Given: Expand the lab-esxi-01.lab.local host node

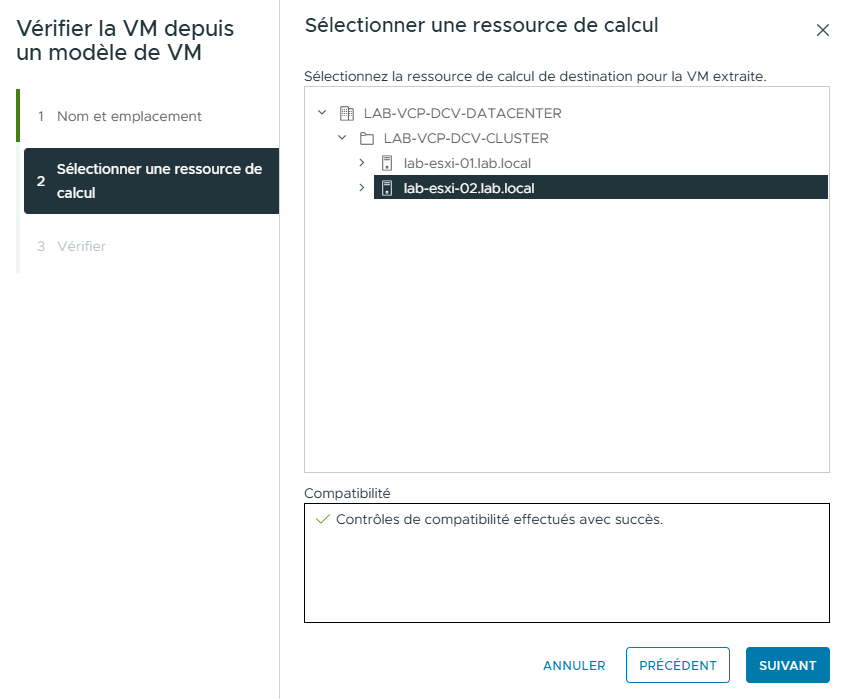Looking at the screenshot, I should 361,163.
